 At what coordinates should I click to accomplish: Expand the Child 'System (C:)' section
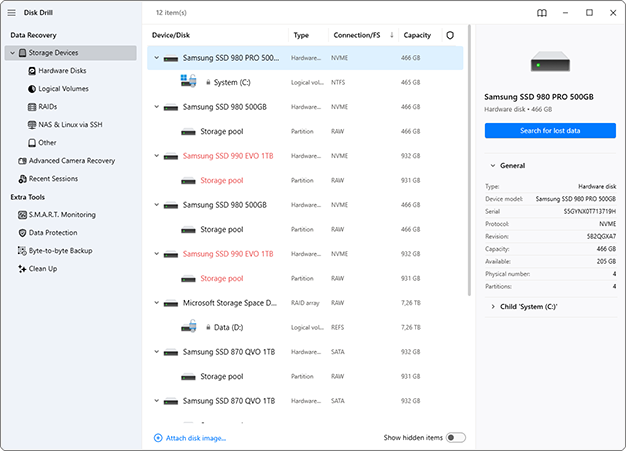click(x=493, y=307)
